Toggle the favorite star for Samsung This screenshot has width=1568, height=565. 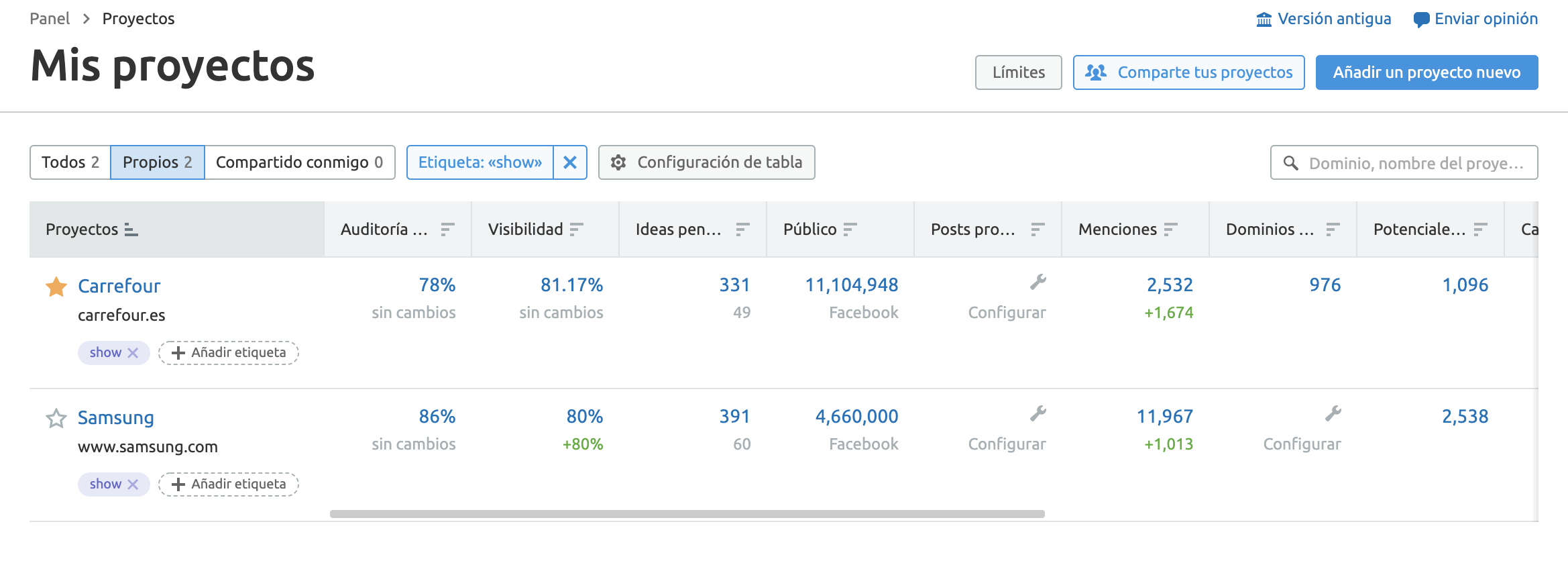(x=56, y=418)
